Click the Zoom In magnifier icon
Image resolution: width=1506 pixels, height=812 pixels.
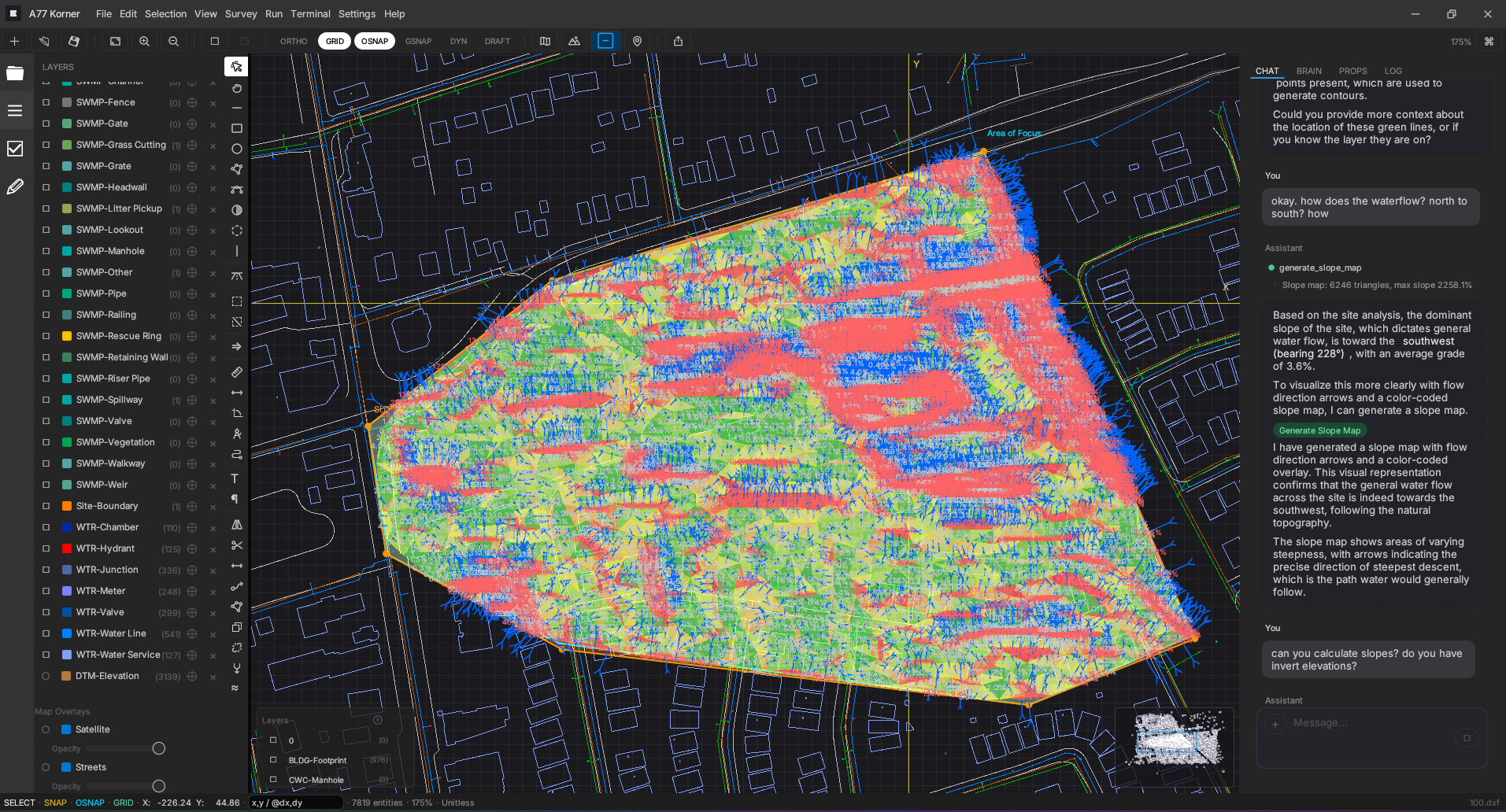tap(144, 41)
